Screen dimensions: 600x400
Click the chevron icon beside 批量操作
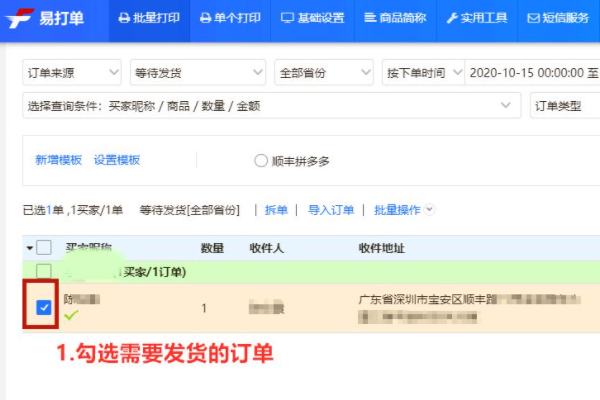[430, 210]
